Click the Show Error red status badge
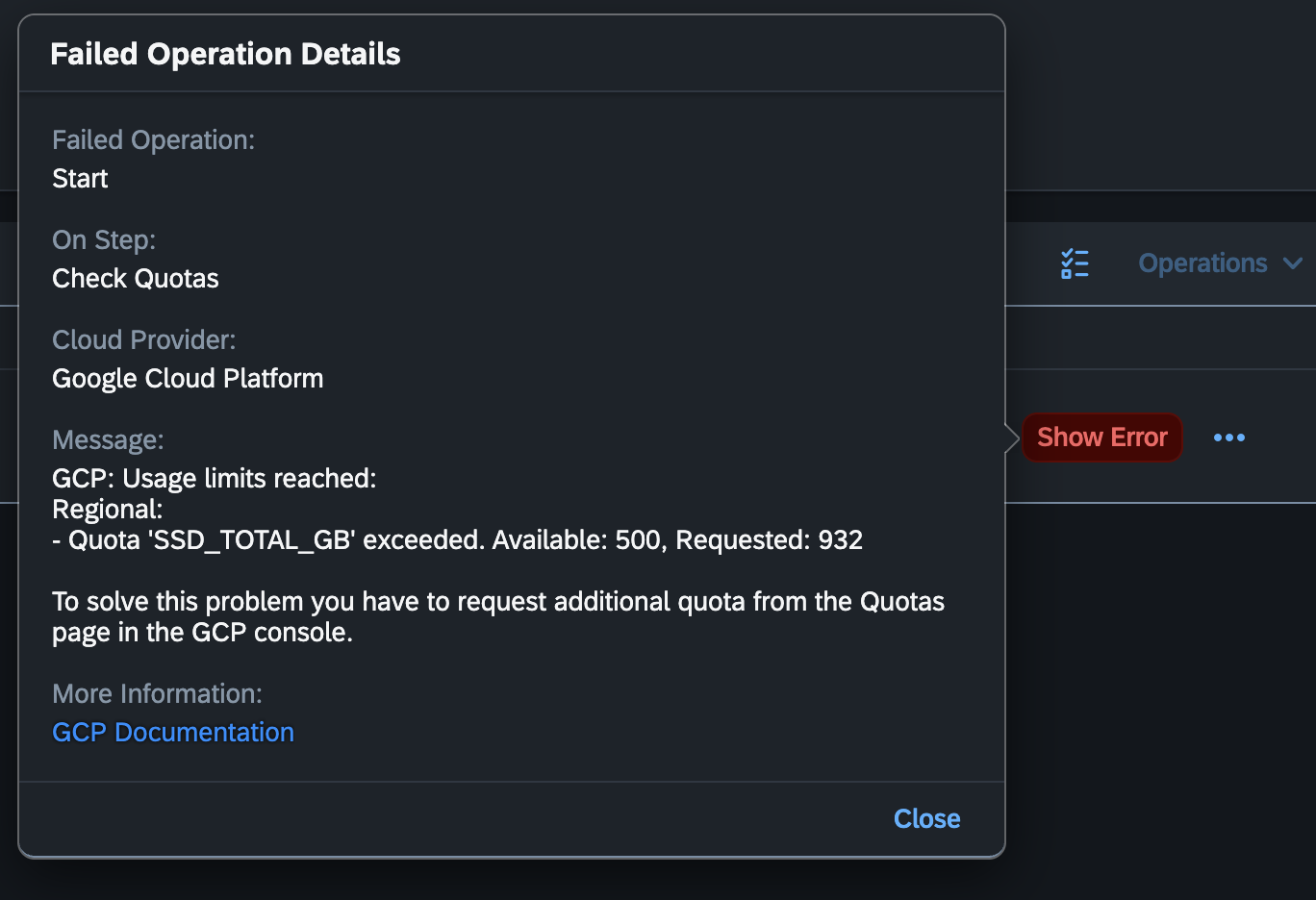 click(1101, 437)
